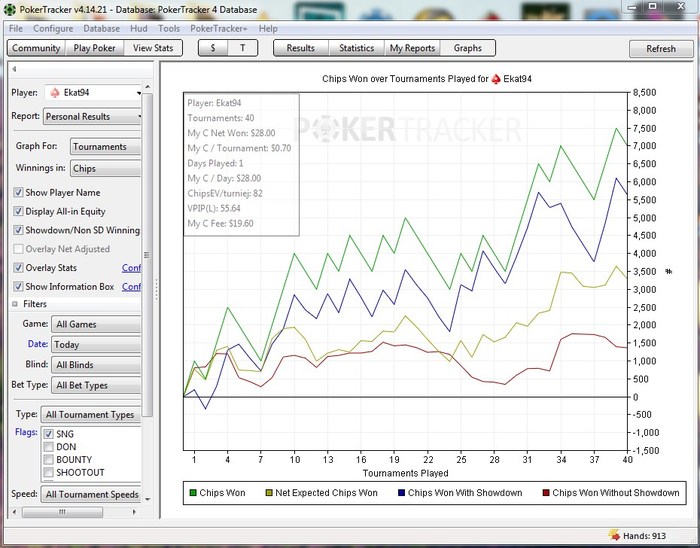Open the Player dropdown showing Ekat94

click(93, 93)
